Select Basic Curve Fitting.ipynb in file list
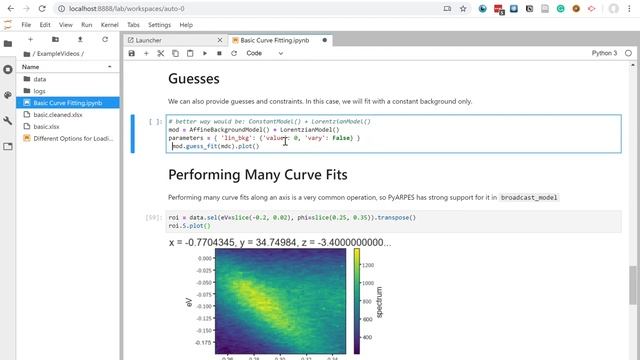 [68, 103]
